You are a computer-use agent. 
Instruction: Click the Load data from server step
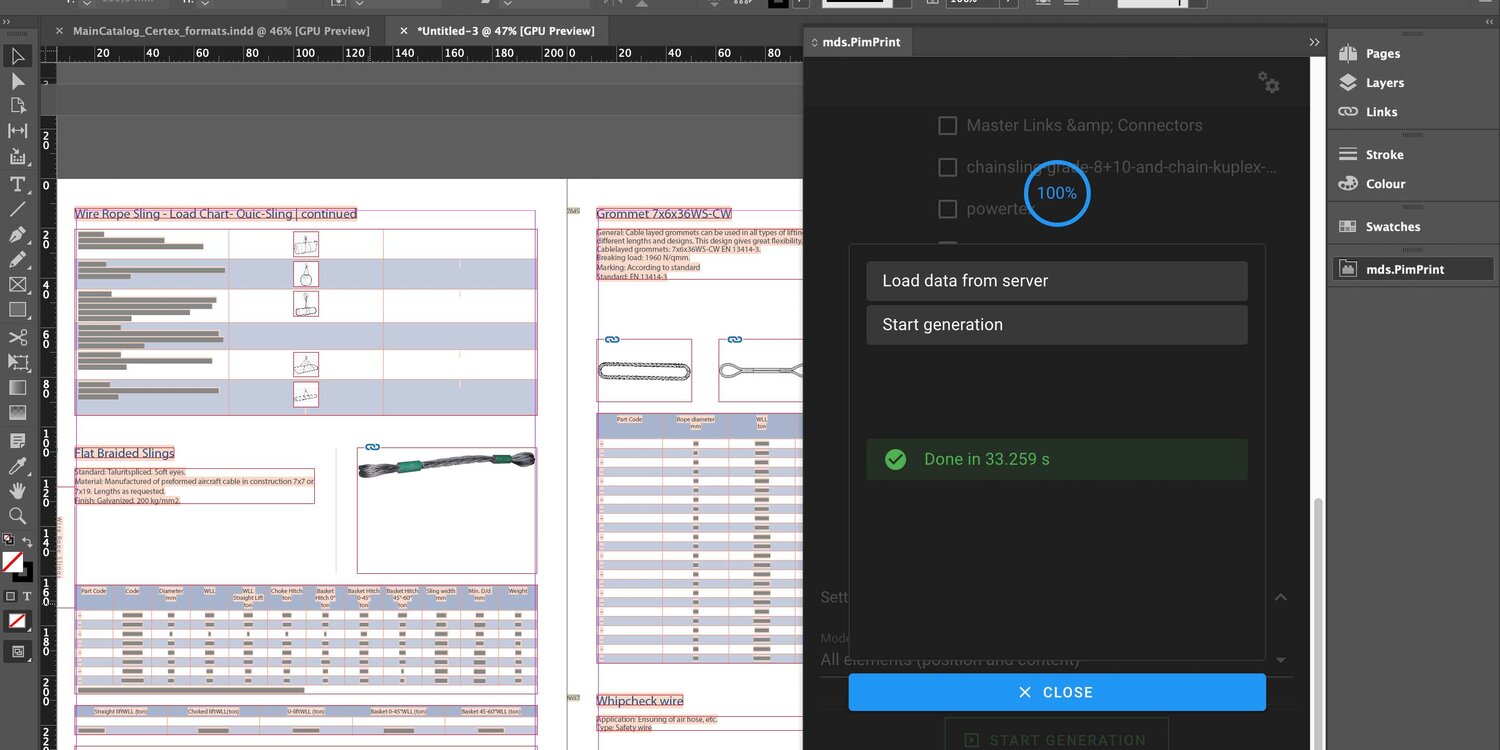[x=1057, y=281]
